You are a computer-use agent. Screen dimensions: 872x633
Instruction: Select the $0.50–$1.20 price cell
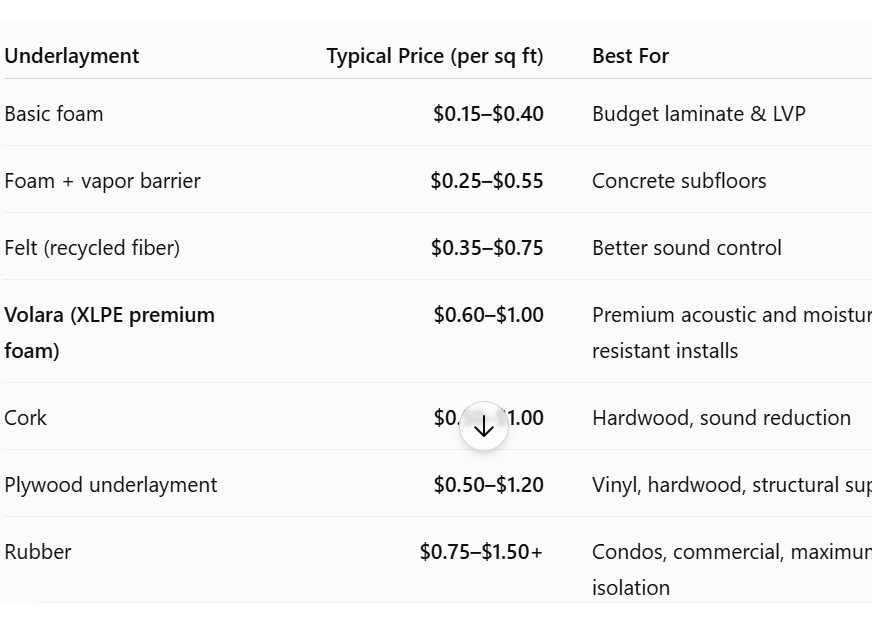(x=489, y=485)
